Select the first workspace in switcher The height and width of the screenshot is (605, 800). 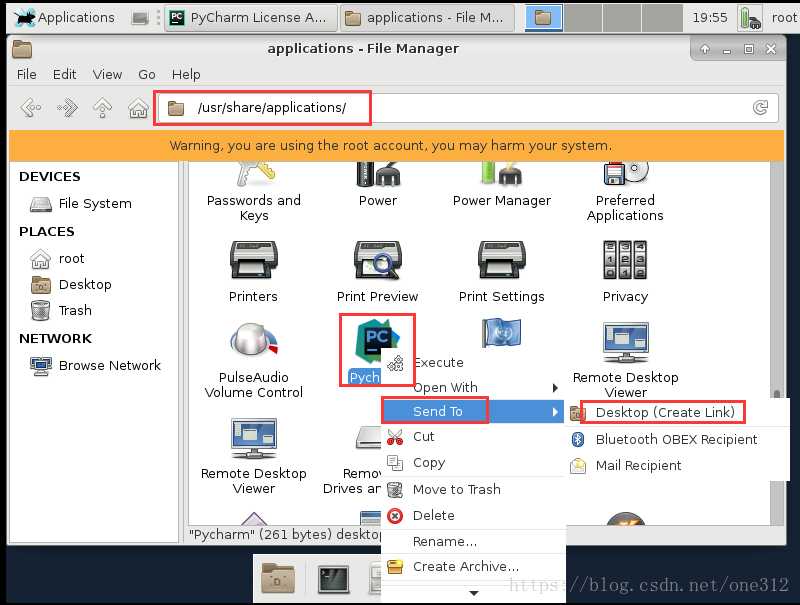(543, 18)
